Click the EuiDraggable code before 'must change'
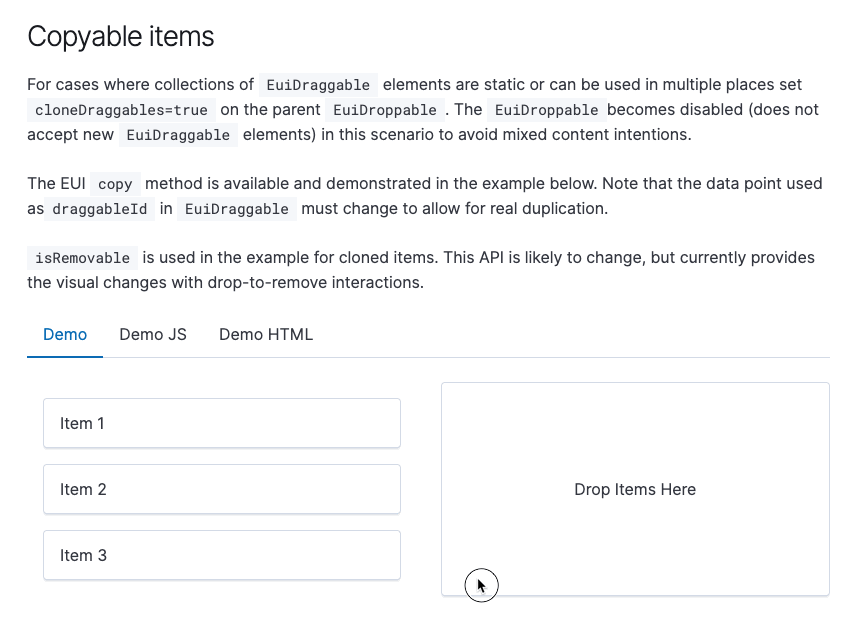The image size is (851, 622). click(x=237, y=210)
